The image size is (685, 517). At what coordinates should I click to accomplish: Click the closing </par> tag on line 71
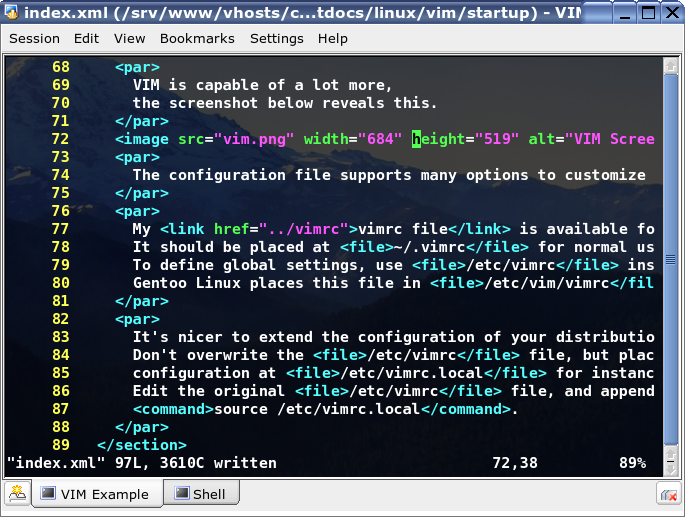click(x=142, y=121)
